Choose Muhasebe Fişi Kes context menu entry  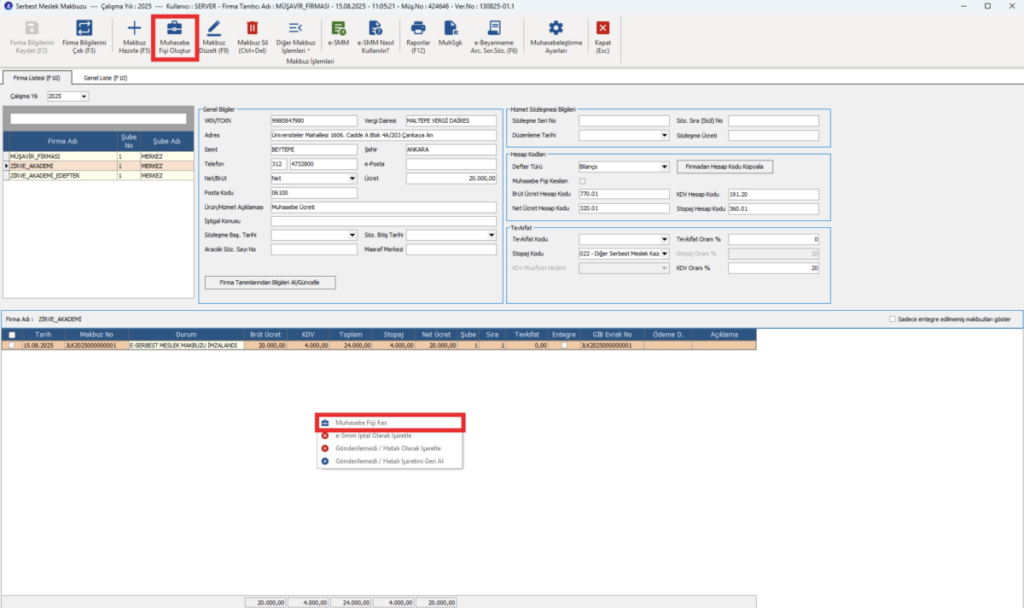click(x=390, y=423)
